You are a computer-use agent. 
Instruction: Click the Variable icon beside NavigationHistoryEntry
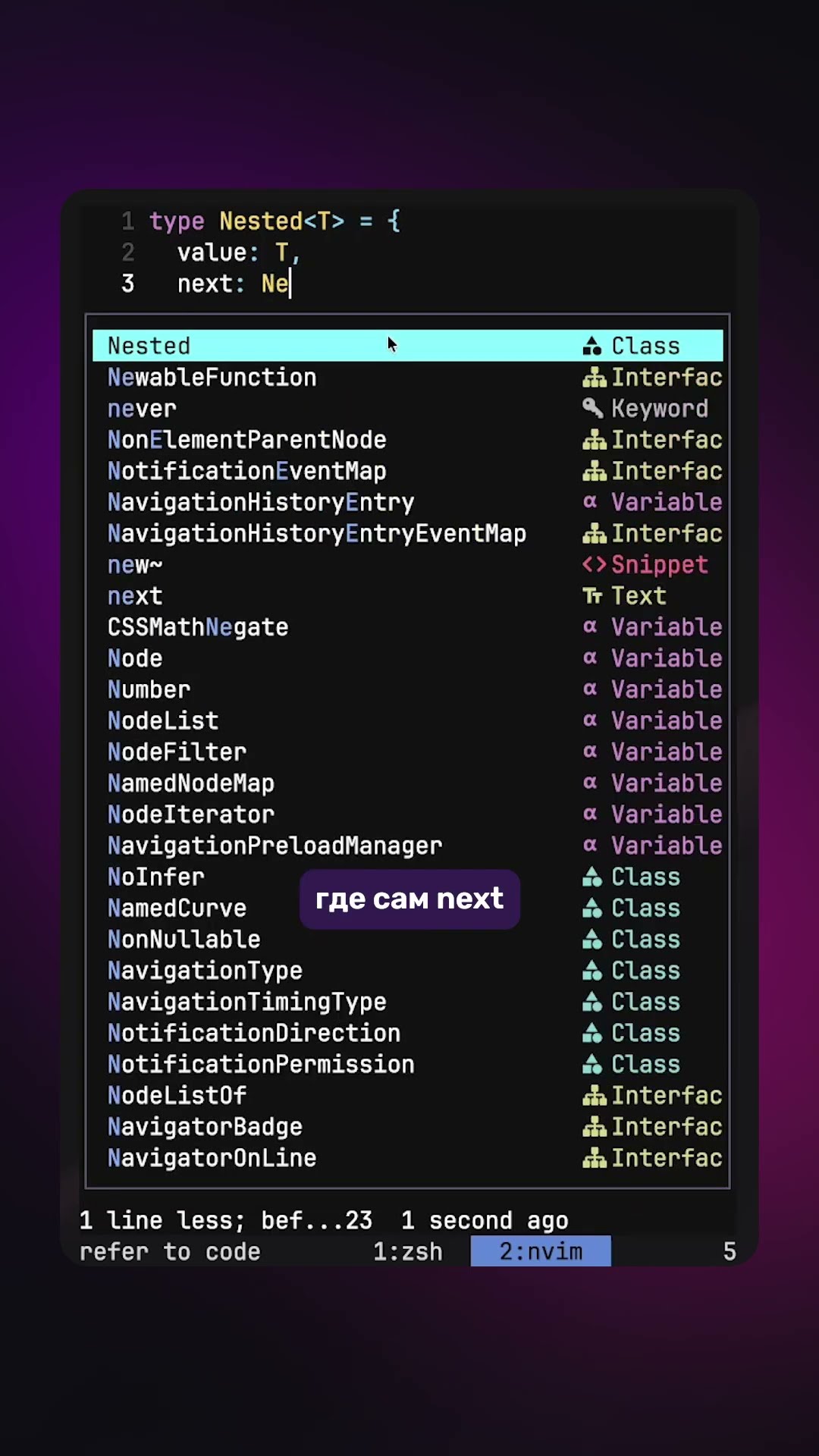(590, 502)
